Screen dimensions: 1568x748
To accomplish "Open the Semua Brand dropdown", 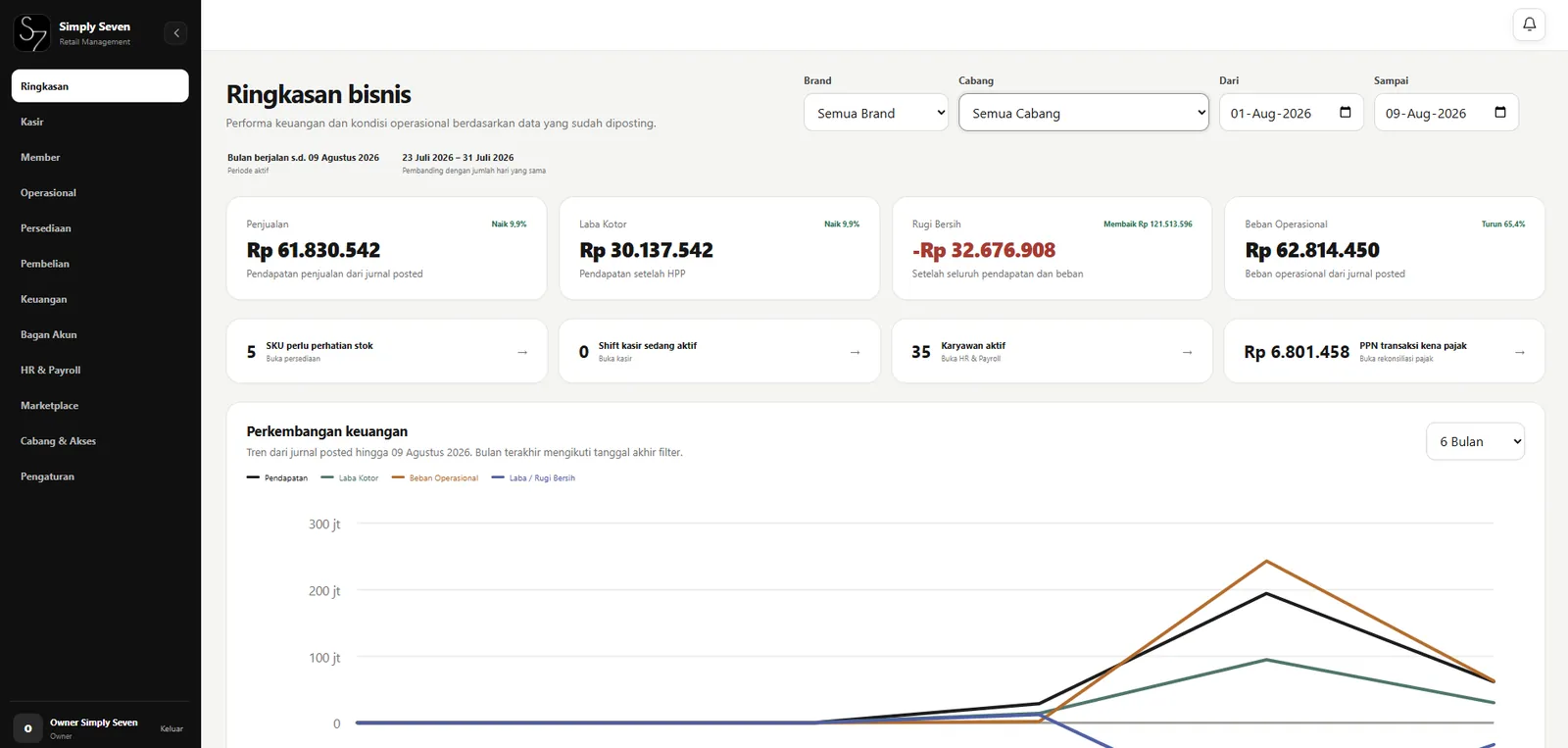I will tap(876, 113).
